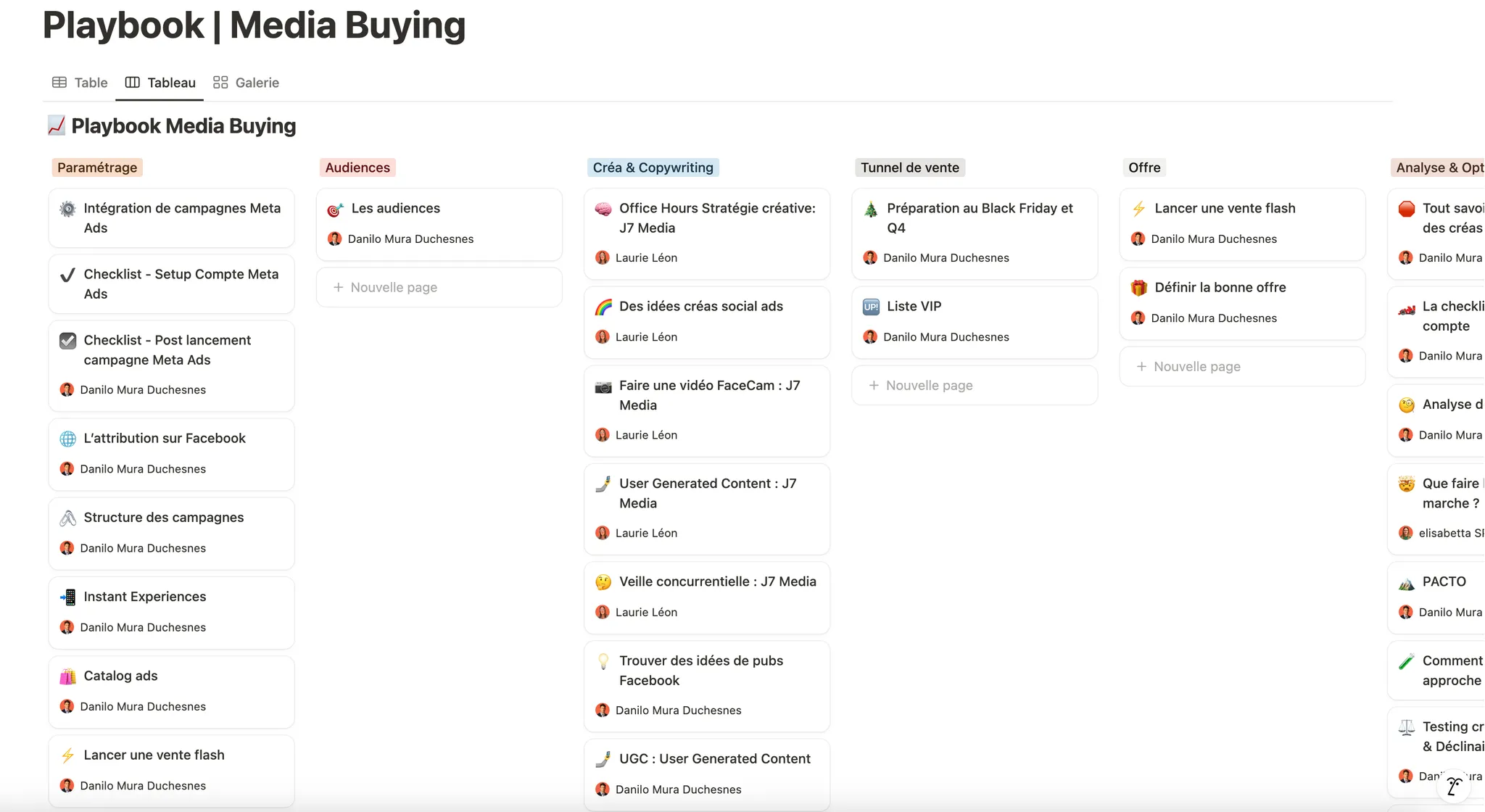Click the light bulb icon on Trouver des idées de pubs
The width and height of the screenshot is (1485, 812).
(x=603, y=661)
